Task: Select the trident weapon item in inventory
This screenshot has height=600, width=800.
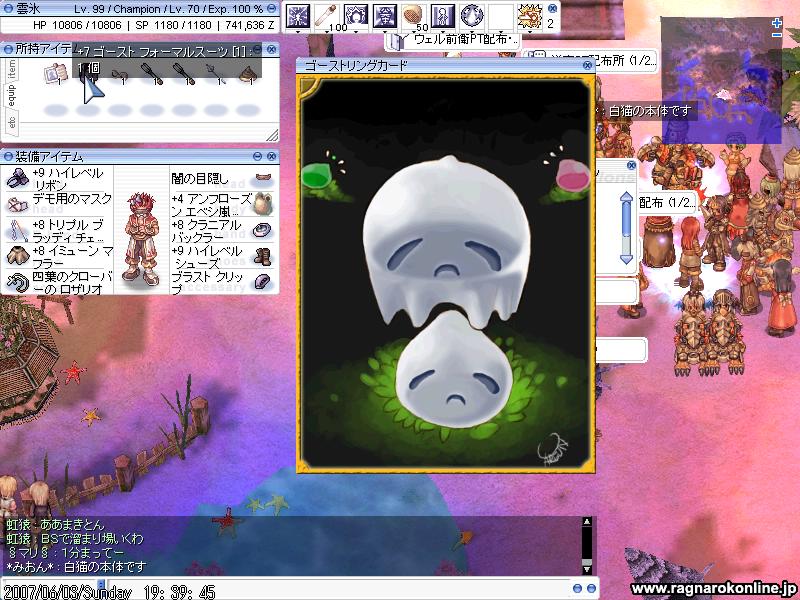Action: [x=215, y=74]
